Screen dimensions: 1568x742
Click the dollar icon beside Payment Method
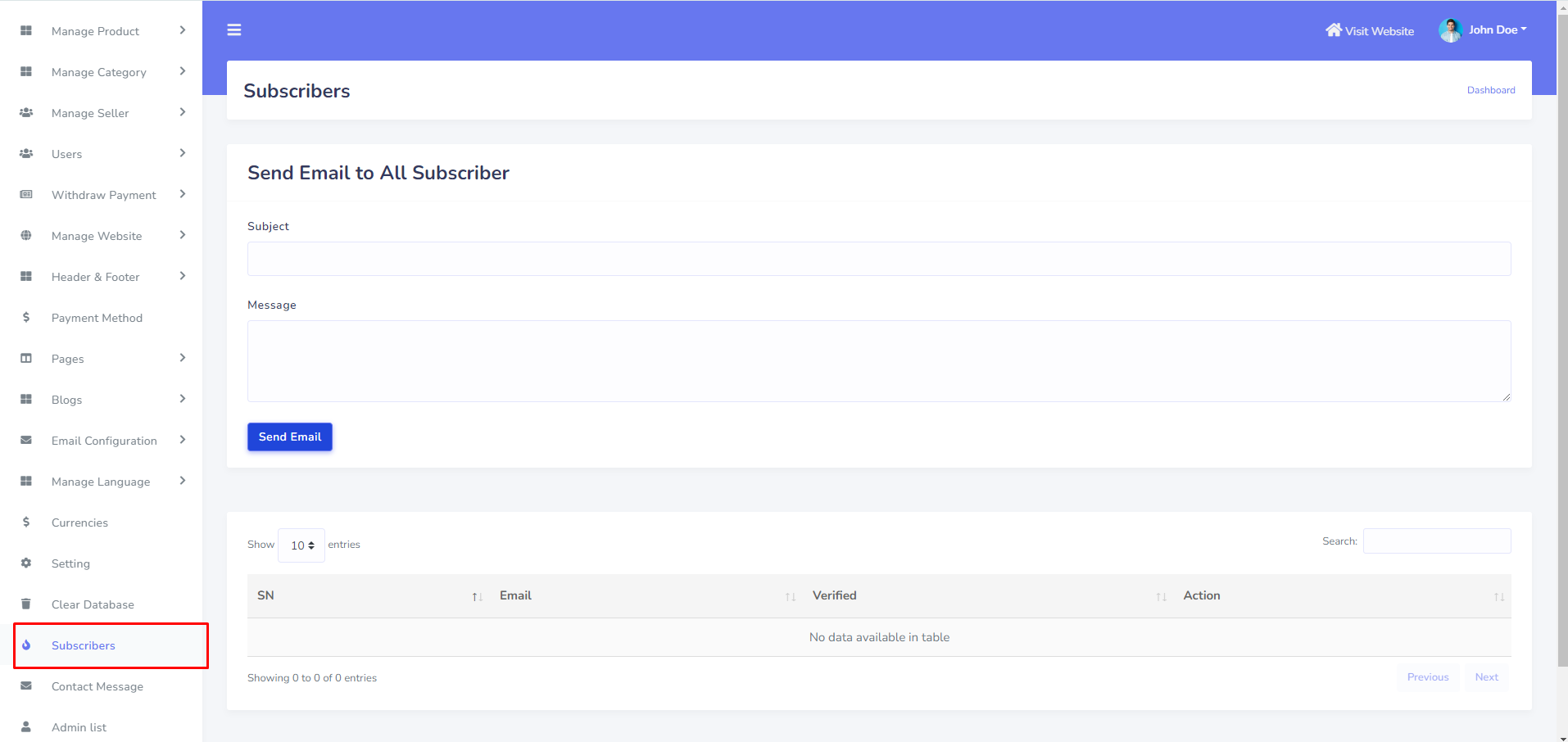26,318
